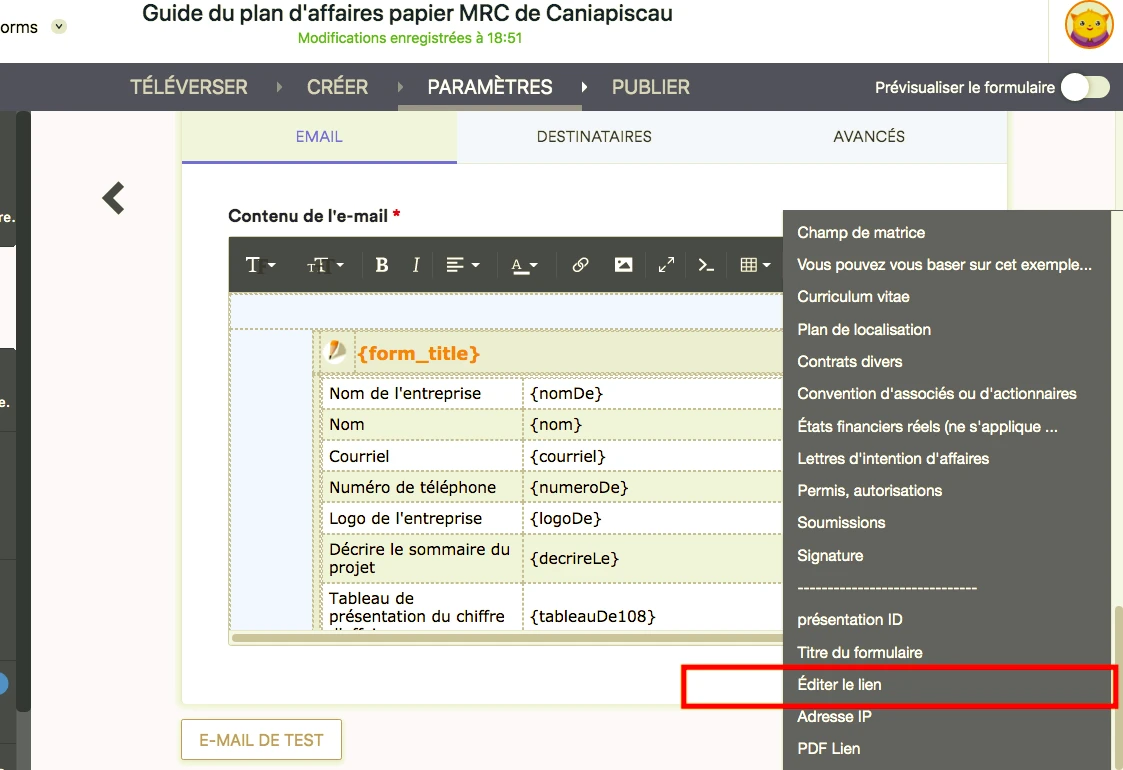Image resolution: width=1123 pixels, height=770 pixels.
Task: Insert an image using the picture icon
Action: (x=623, y=265)
